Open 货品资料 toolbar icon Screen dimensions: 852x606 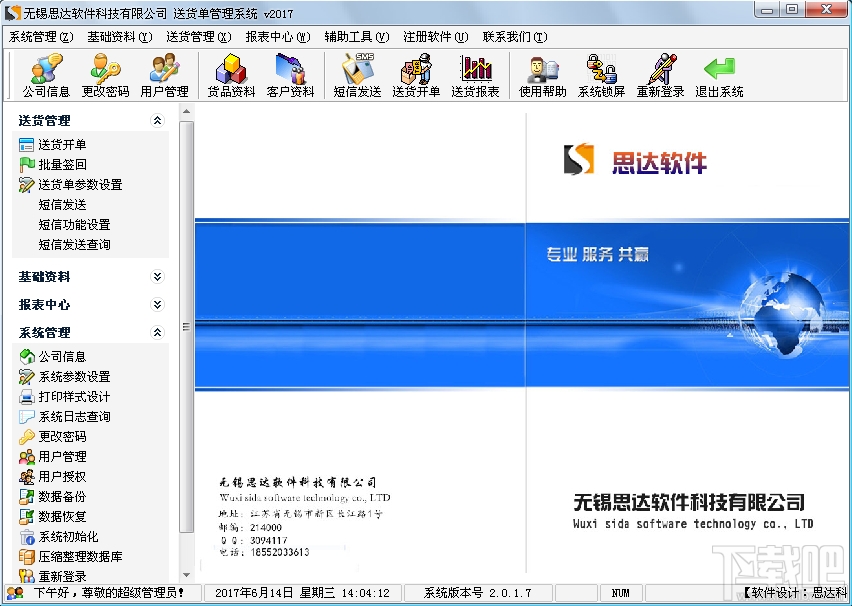pyautogui.click(x=231, y=76)
